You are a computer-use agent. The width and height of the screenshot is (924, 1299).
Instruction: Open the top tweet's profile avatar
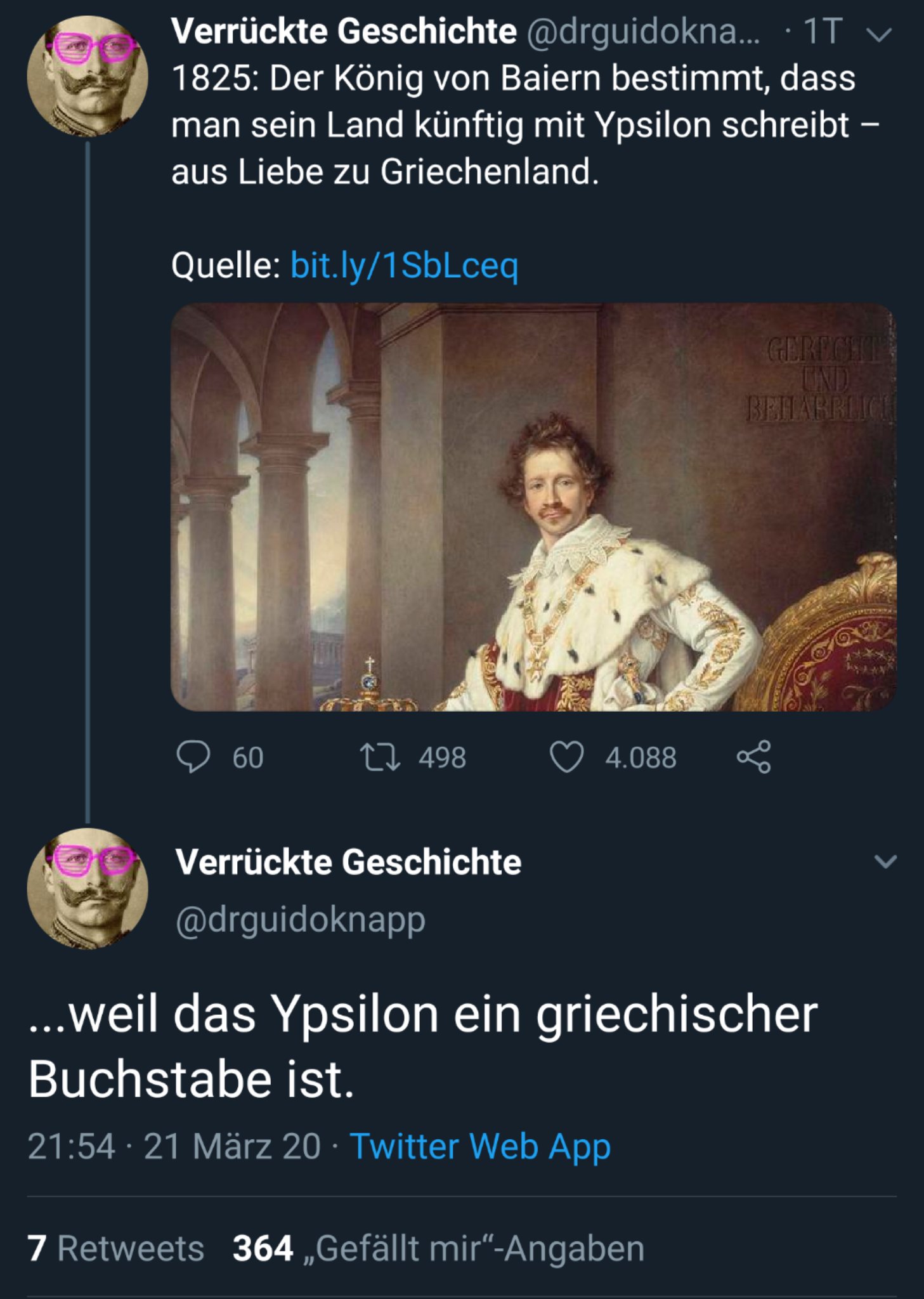click(x=88, y=76)
